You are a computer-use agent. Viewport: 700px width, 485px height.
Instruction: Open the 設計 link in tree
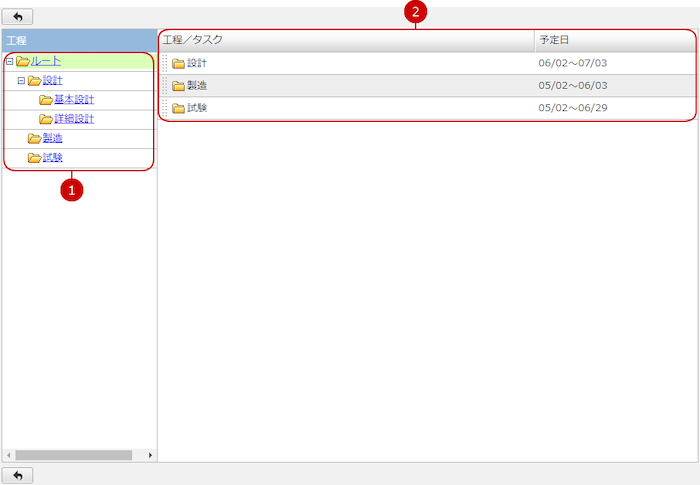(53, 81)
